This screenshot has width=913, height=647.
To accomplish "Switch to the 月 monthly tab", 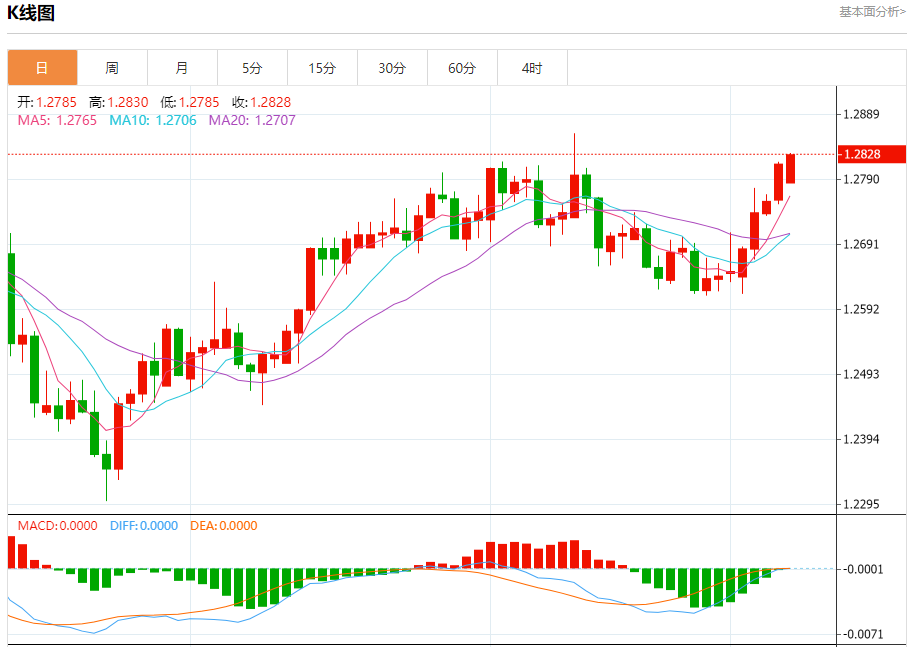I will [182, 68].
